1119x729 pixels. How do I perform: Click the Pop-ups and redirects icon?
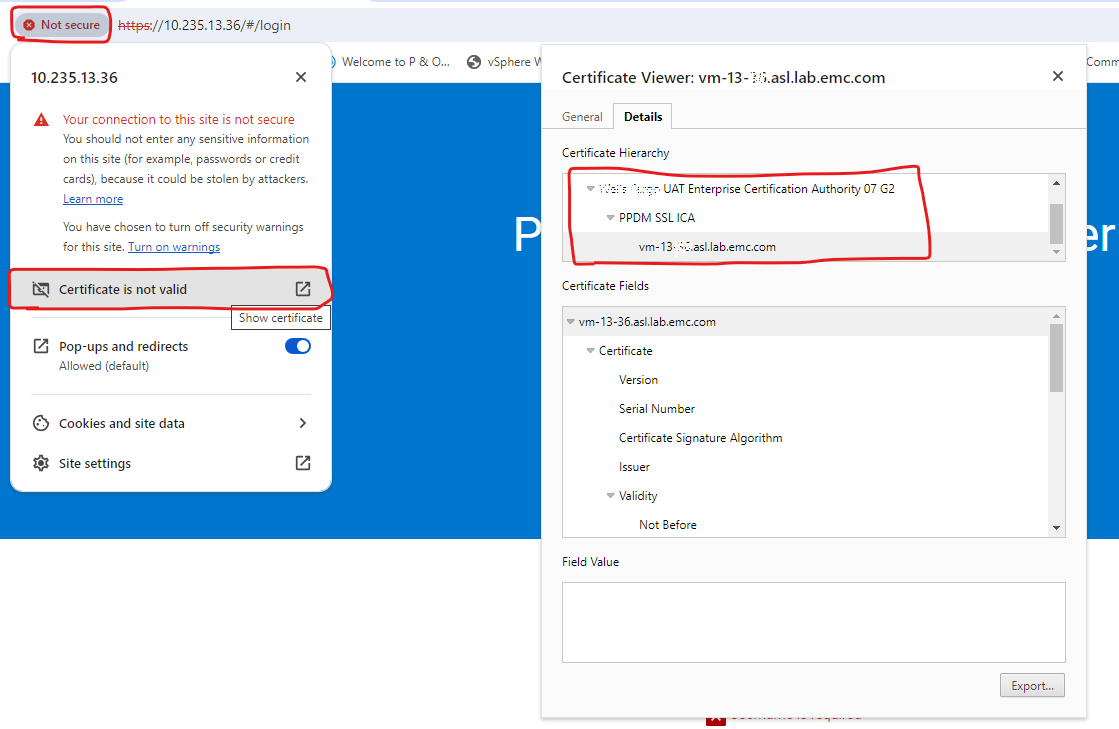[41, 346]
